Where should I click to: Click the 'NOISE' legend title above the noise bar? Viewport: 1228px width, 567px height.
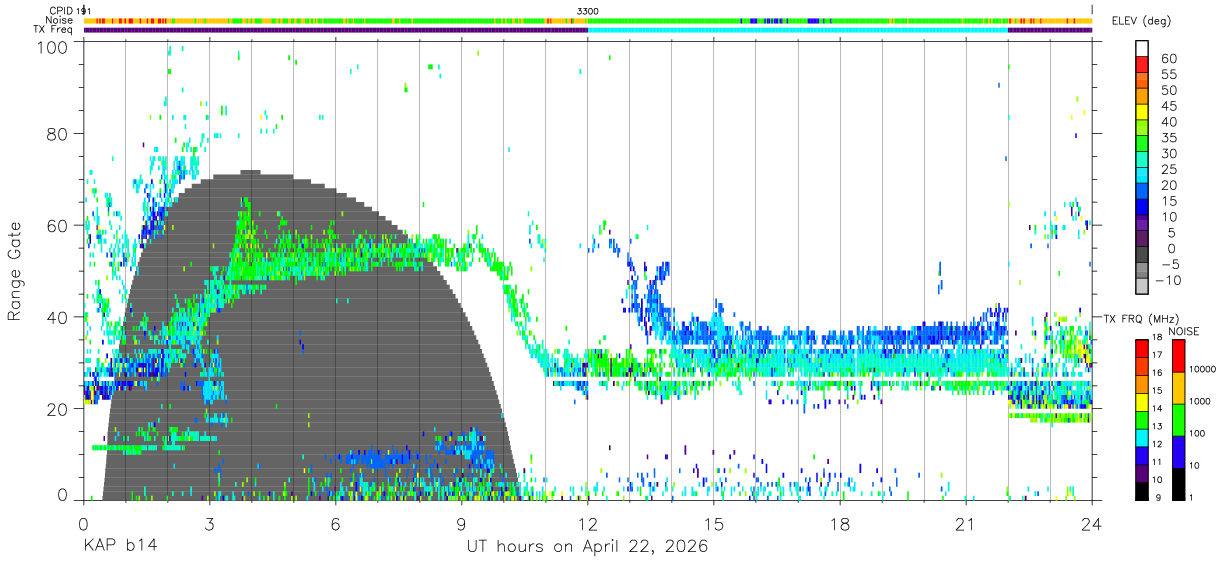click(1185, 330)
